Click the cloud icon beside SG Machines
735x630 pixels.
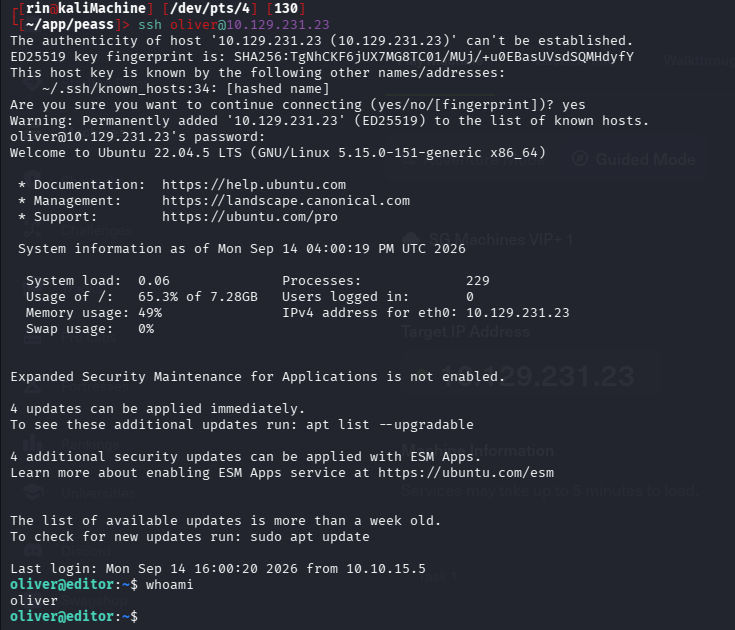[x=411, y=239]
